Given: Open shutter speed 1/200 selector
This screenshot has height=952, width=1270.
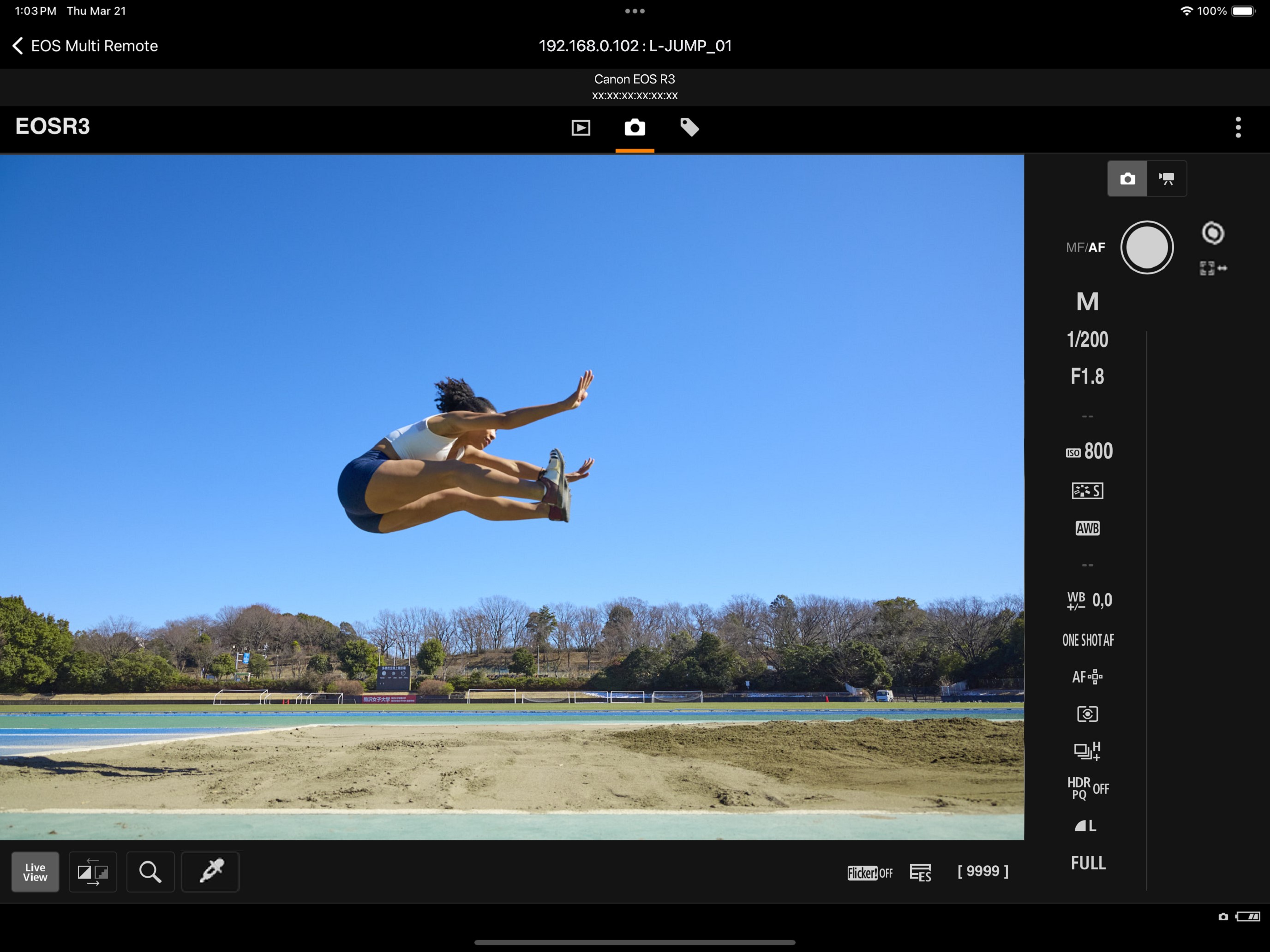Looking at the screenshot, I should click(1087, 339).
